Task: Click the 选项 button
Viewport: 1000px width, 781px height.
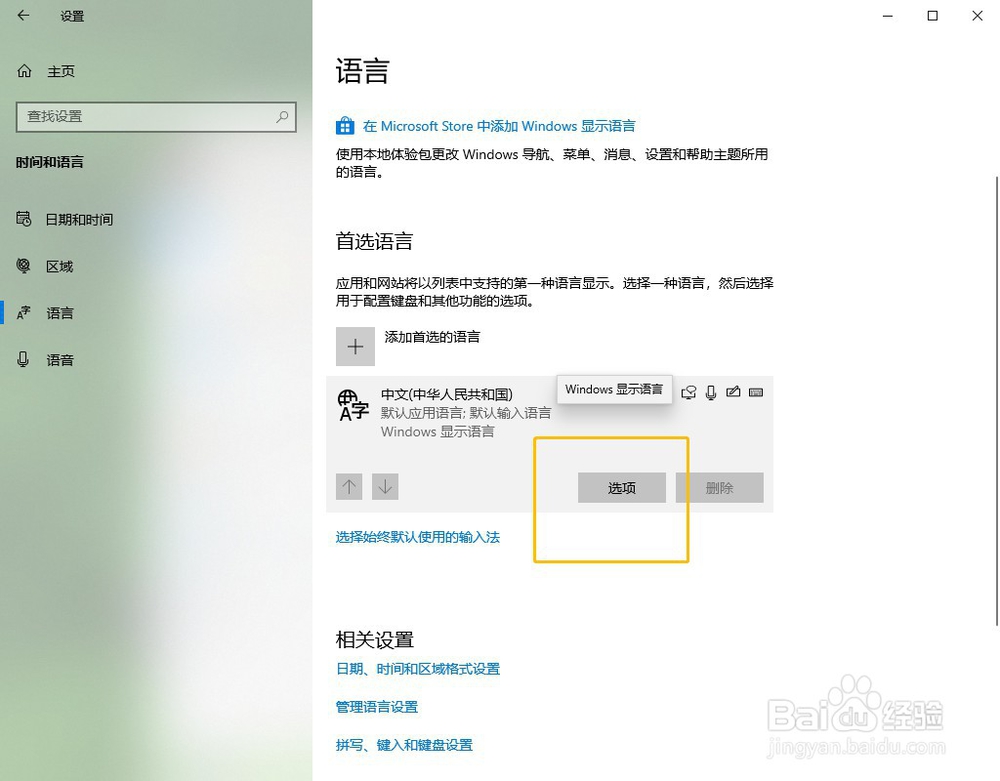Action: coord(622,488)
